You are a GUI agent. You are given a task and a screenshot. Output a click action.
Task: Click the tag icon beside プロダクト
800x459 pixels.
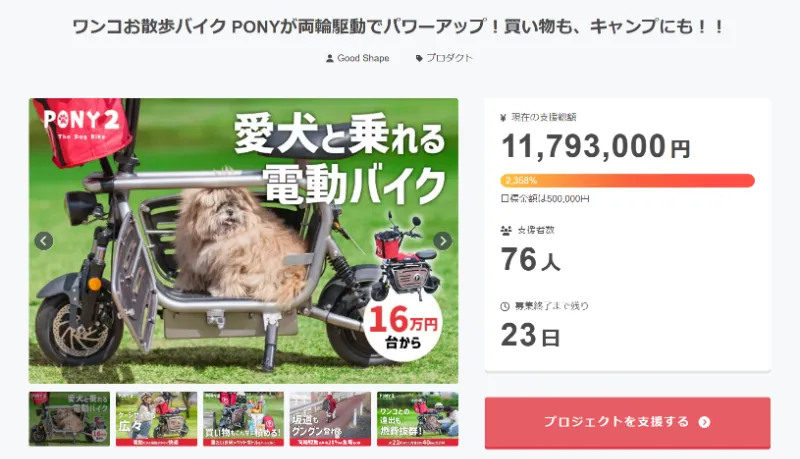[419, 58]
